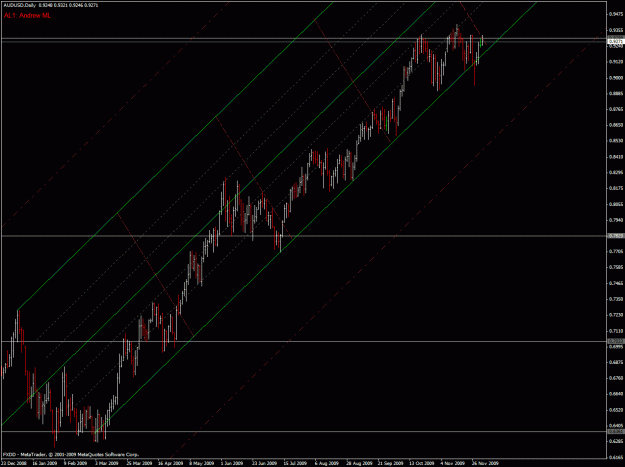
Task: Click the horizontal line price tag near 0.7110
Action: [x=616, y=341]
